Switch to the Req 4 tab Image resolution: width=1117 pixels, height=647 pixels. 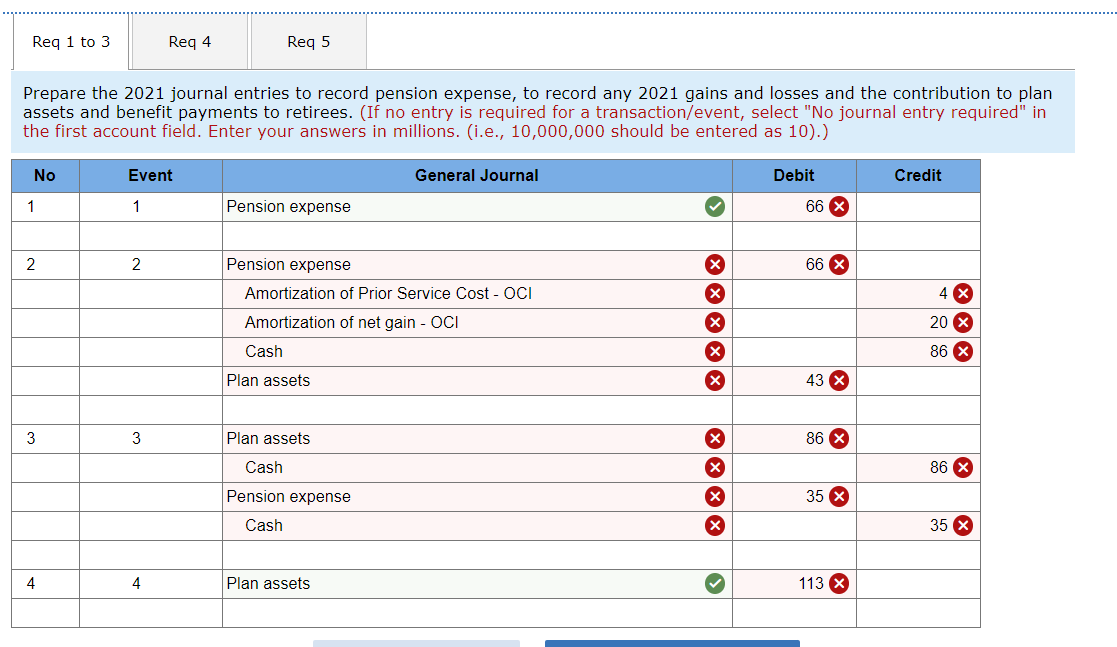click(x=189, y=41)
